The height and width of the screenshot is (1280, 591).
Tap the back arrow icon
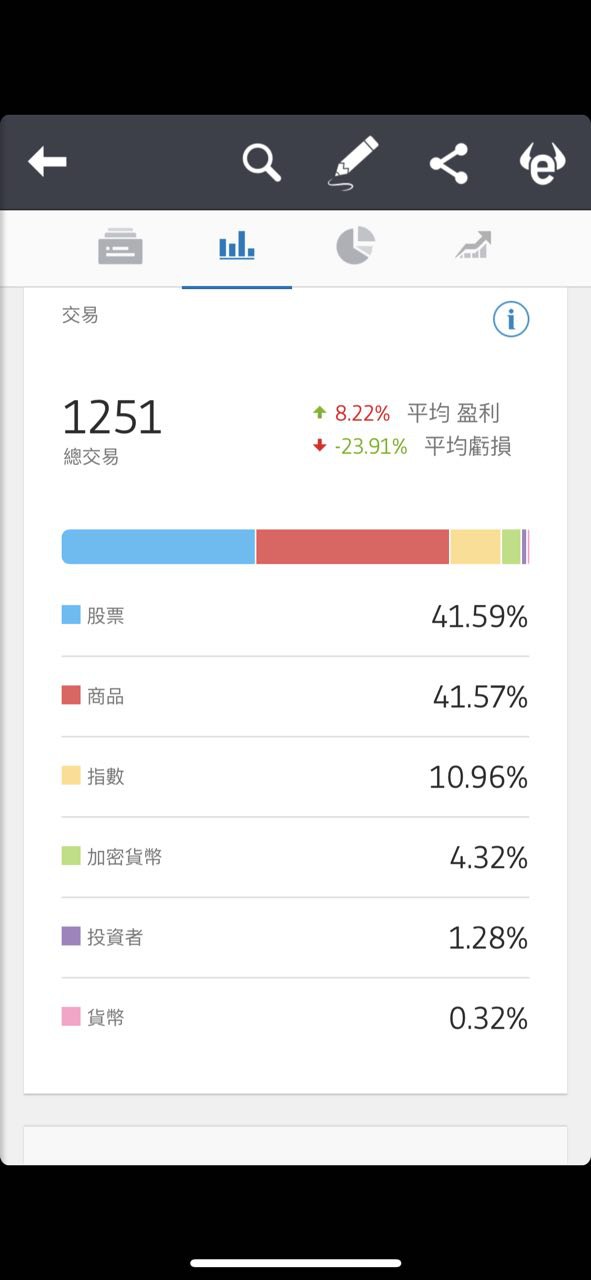[x=47, y=162]
